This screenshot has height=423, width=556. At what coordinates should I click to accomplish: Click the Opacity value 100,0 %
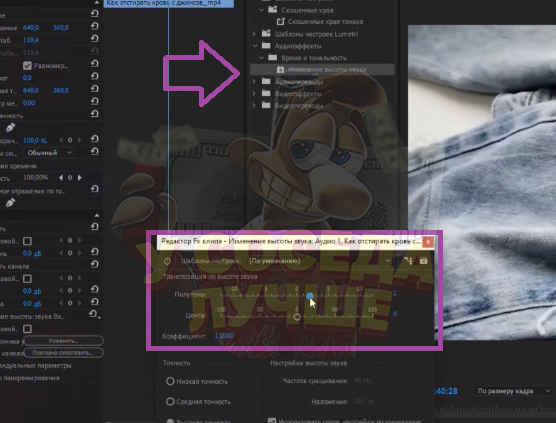click(x=35, y=140)
